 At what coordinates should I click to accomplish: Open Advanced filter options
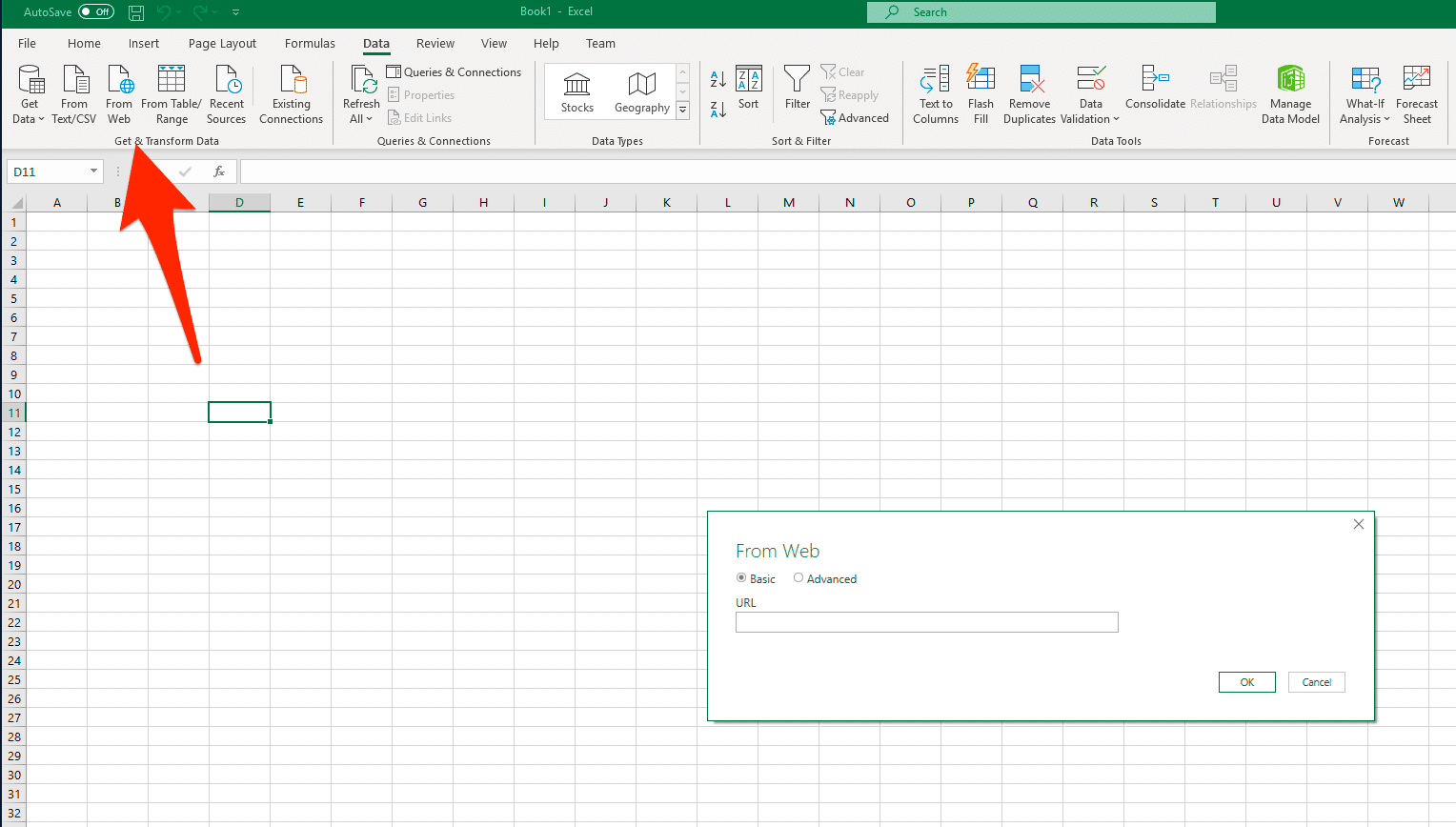(855, 118)
